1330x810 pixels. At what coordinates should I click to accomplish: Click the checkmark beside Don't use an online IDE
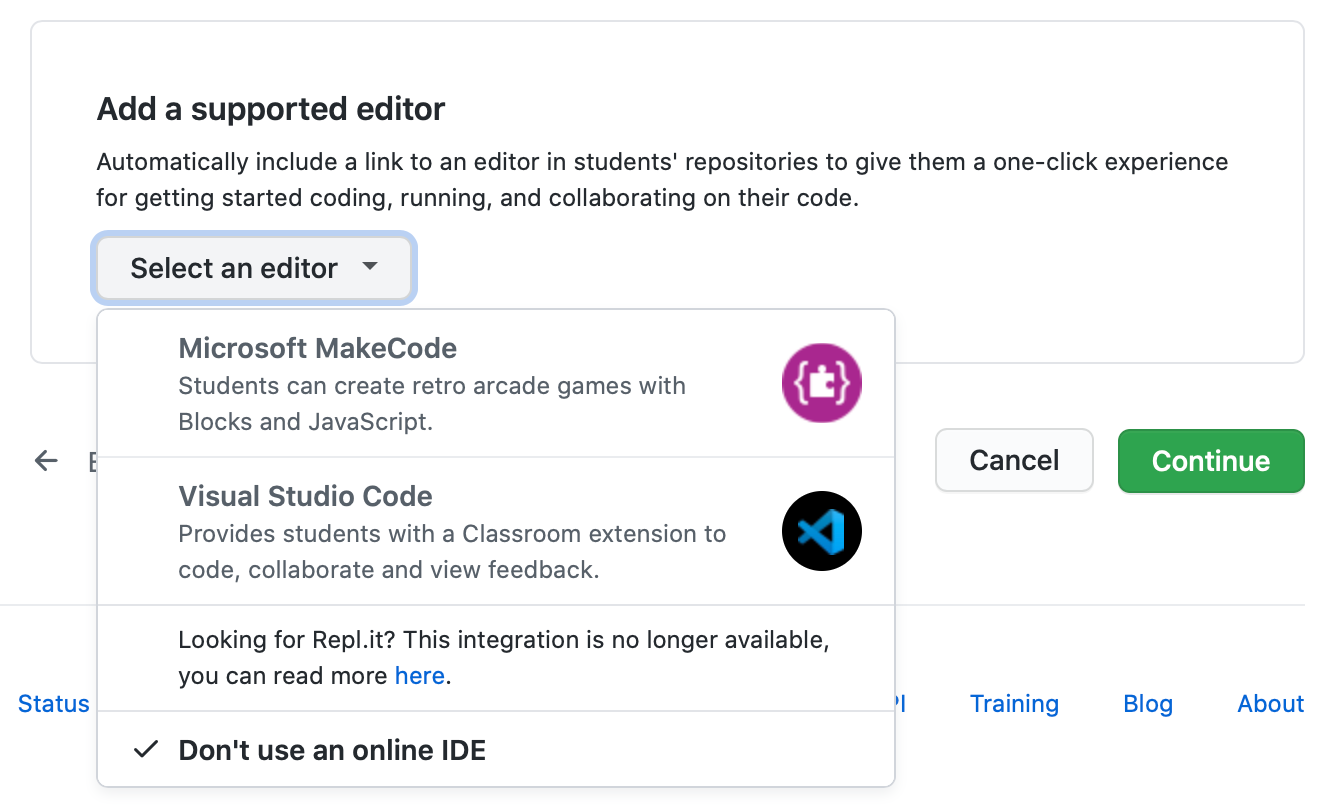coord(146,749)
